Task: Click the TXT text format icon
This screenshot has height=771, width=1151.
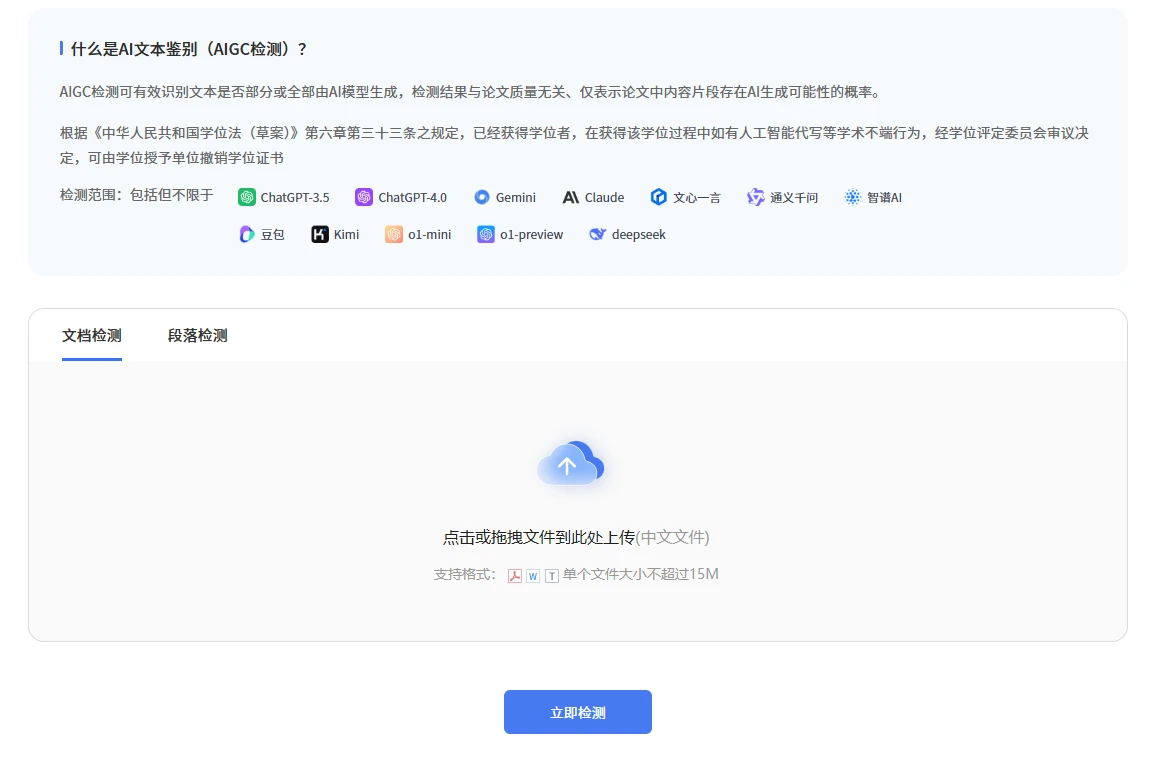Action: click(551, 575)
